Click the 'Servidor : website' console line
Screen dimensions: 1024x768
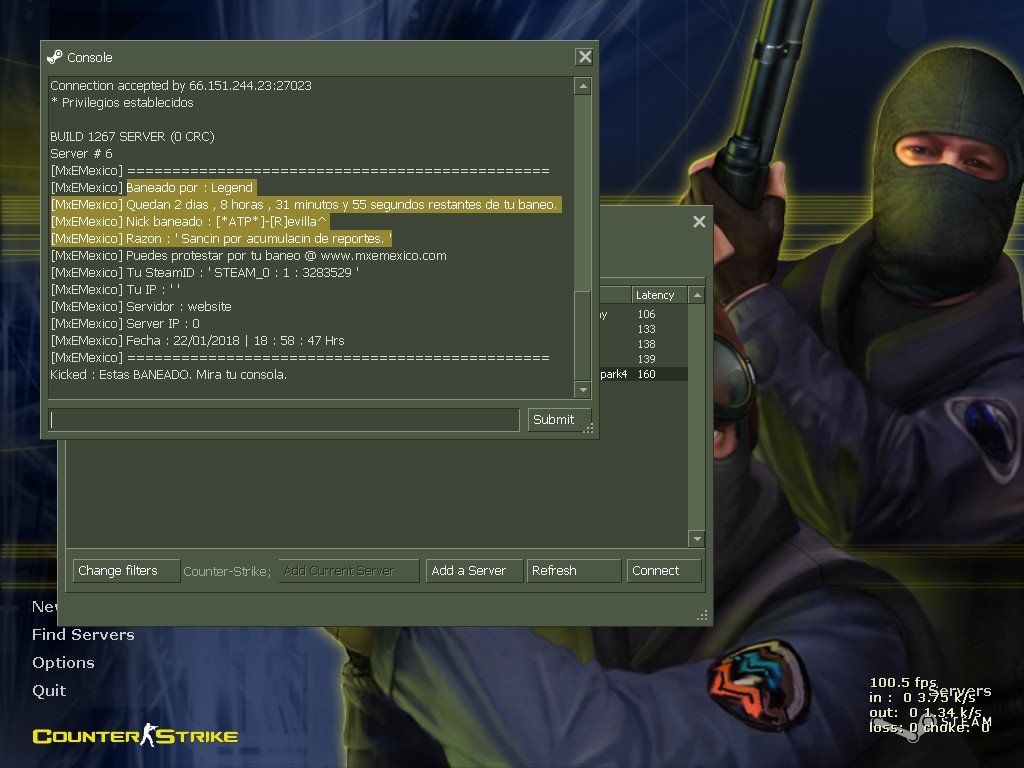pyautogui.click(x=141, y=306)
